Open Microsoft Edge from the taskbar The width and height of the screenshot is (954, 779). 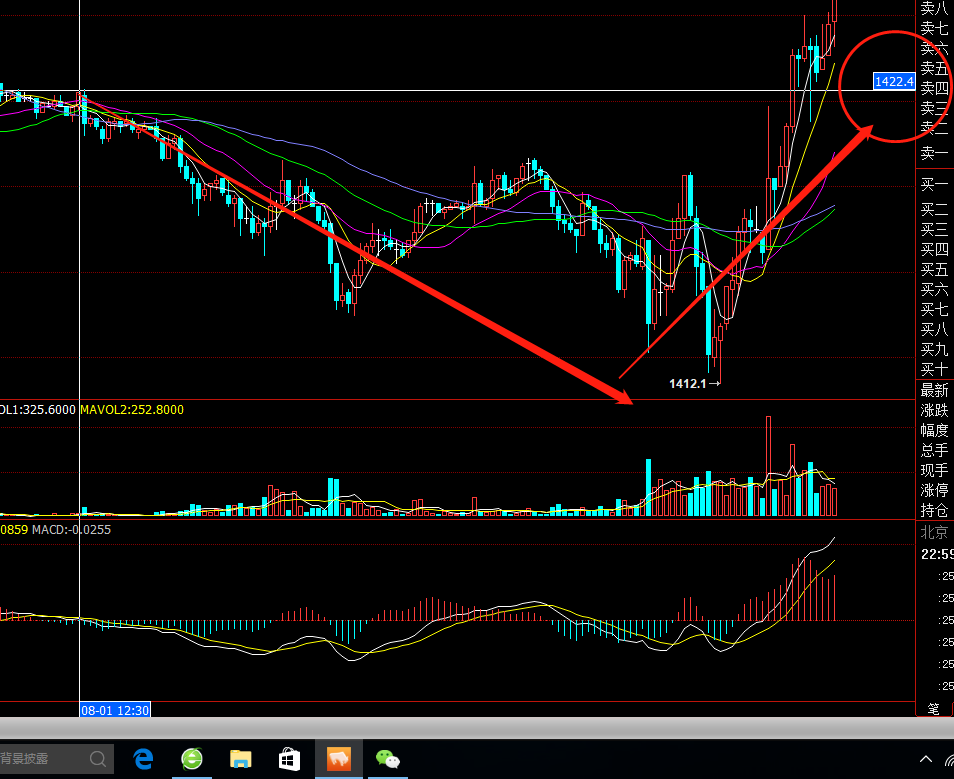click(143, 759)
